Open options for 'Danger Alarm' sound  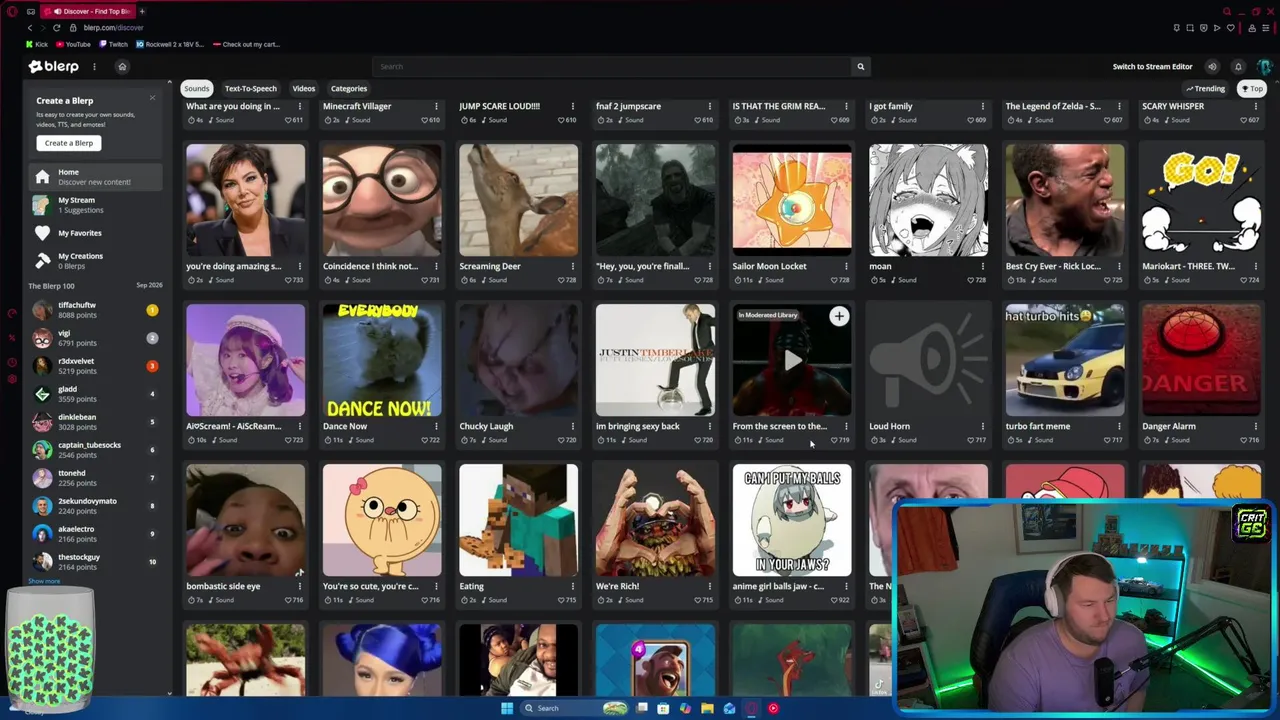(1256, 426)
